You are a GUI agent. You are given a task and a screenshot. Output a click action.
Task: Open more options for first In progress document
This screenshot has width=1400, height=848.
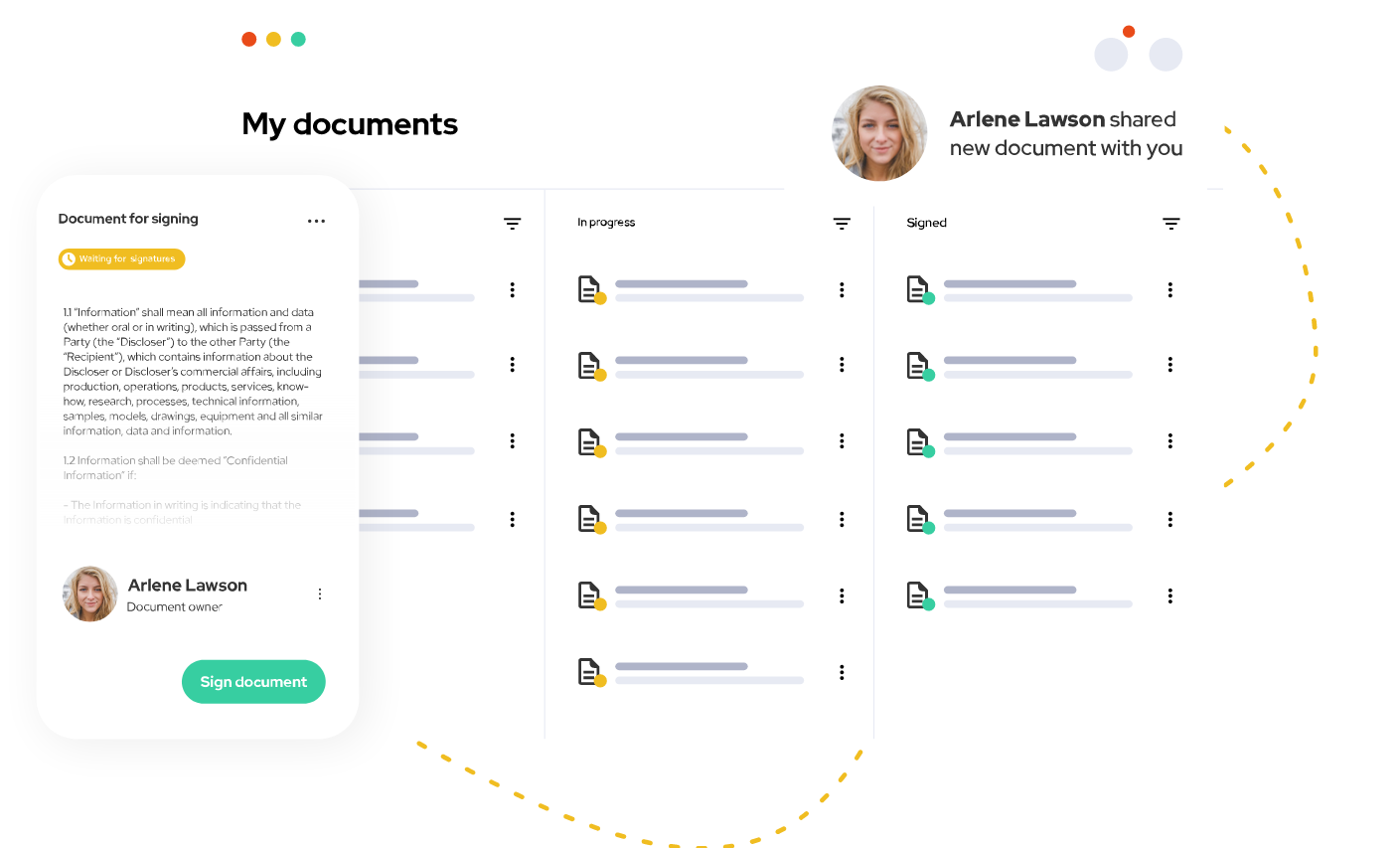(x=842, y=290)
